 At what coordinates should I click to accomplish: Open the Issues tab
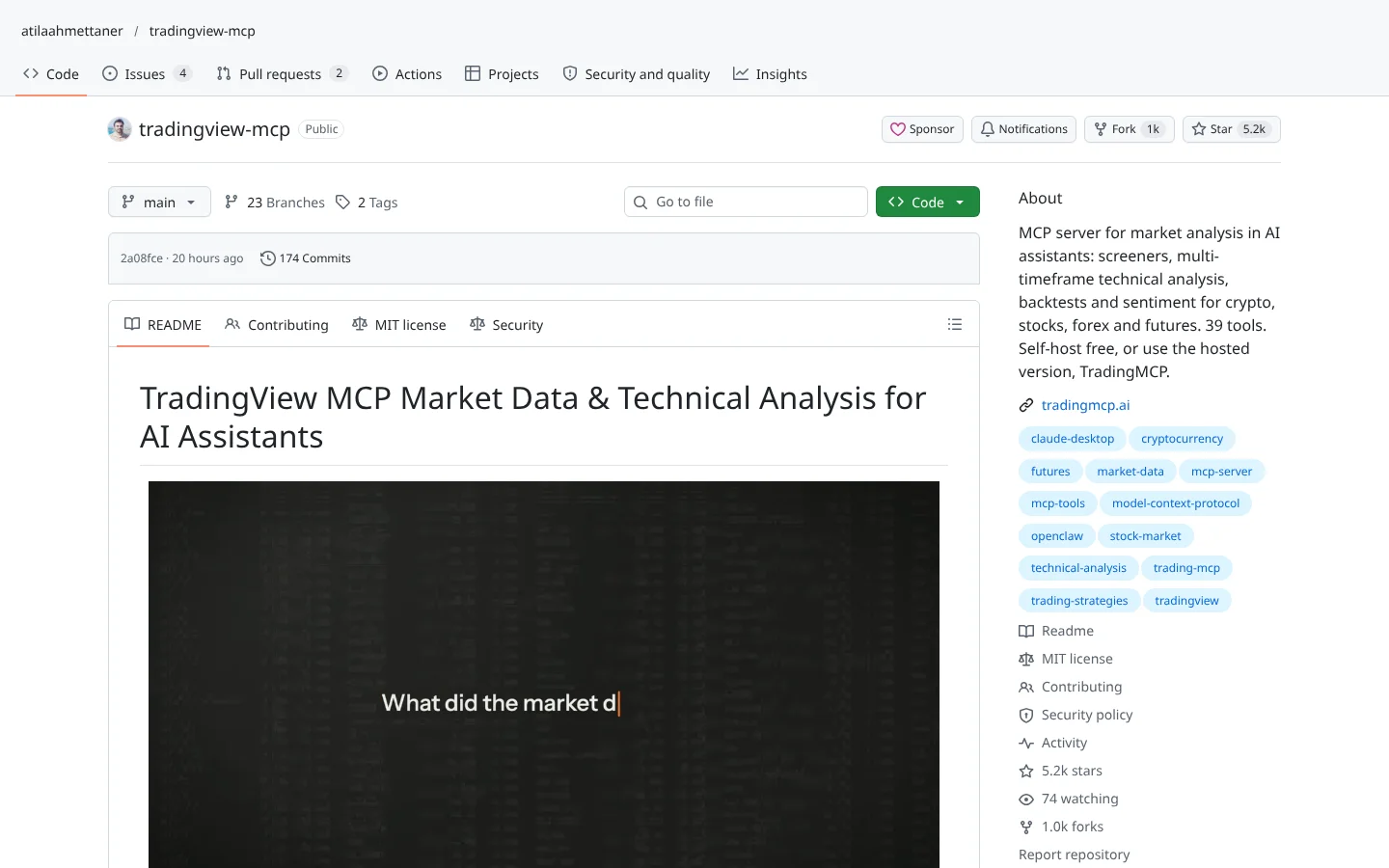(x=147, y=74)
